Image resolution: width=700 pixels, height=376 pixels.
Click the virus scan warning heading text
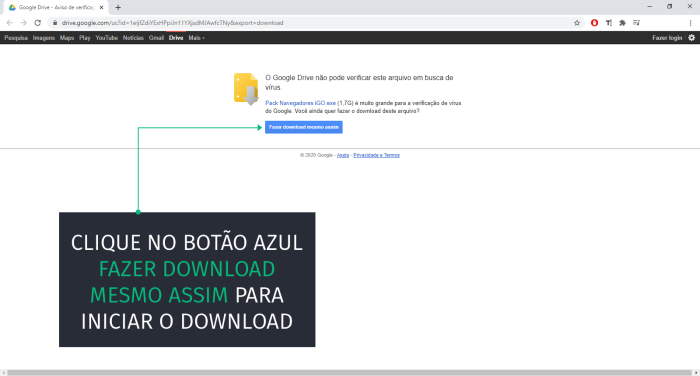click(x=359, y=83)
